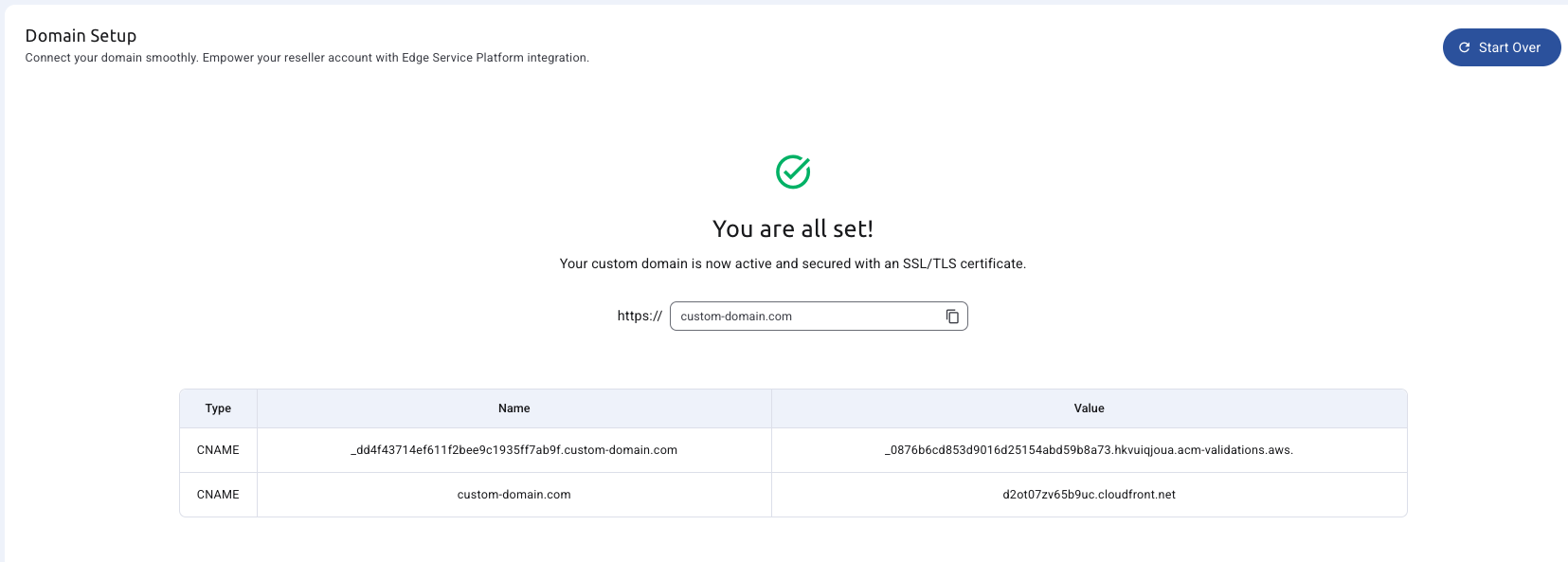The height and width of the screenshot is (562, 1568).
Task: Click CNAME type cell in the cloudfront row
Action: click(218, 495)
